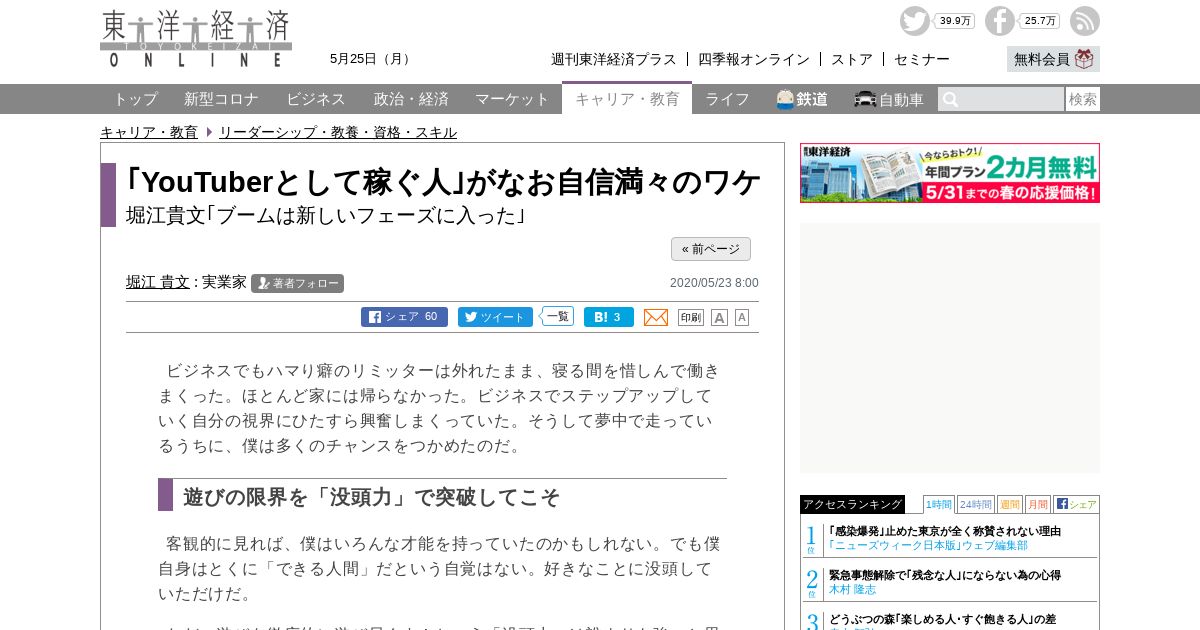Screen dimensions: 1200x630
Task: Go to the ライフ tab
Action: pyautogui.click(x=727, y=99)
